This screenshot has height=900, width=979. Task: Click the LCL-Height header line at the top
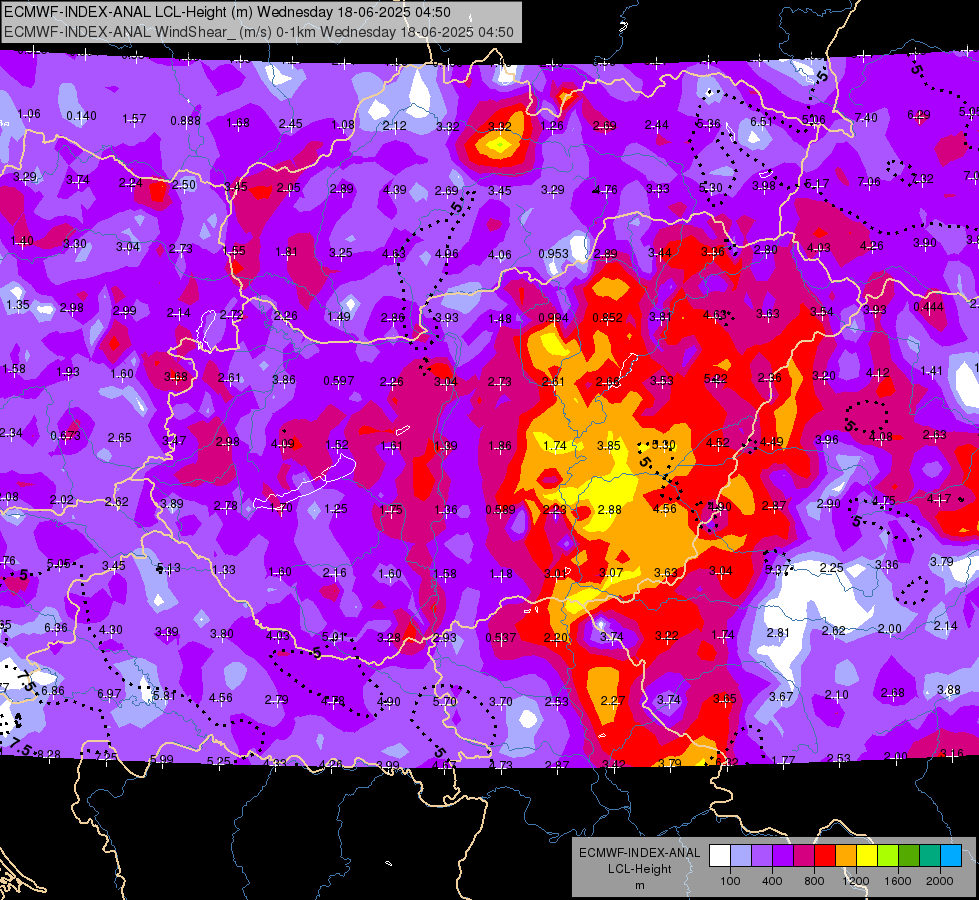228,12
